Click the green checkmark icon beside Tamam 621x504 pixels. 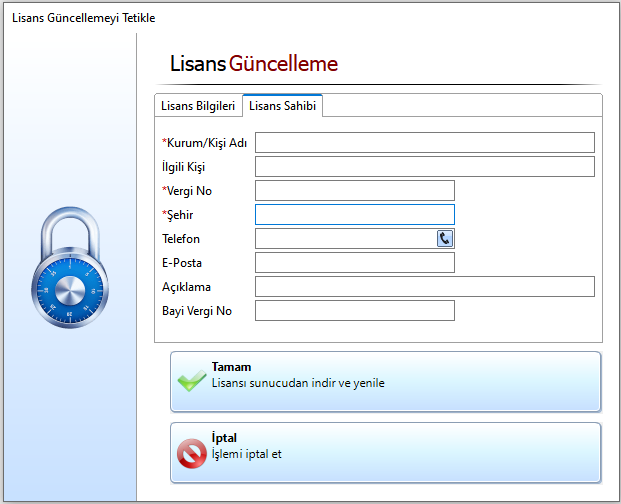coord(191,381)
